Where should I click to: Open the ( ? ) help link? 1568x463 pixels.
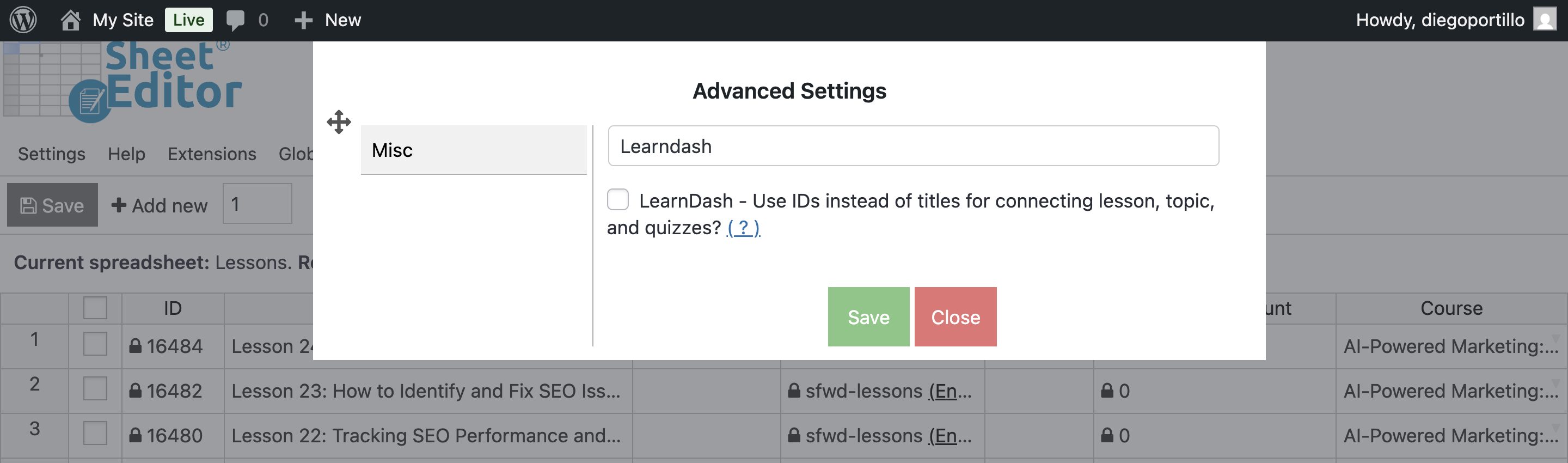[x=743, y=228]
